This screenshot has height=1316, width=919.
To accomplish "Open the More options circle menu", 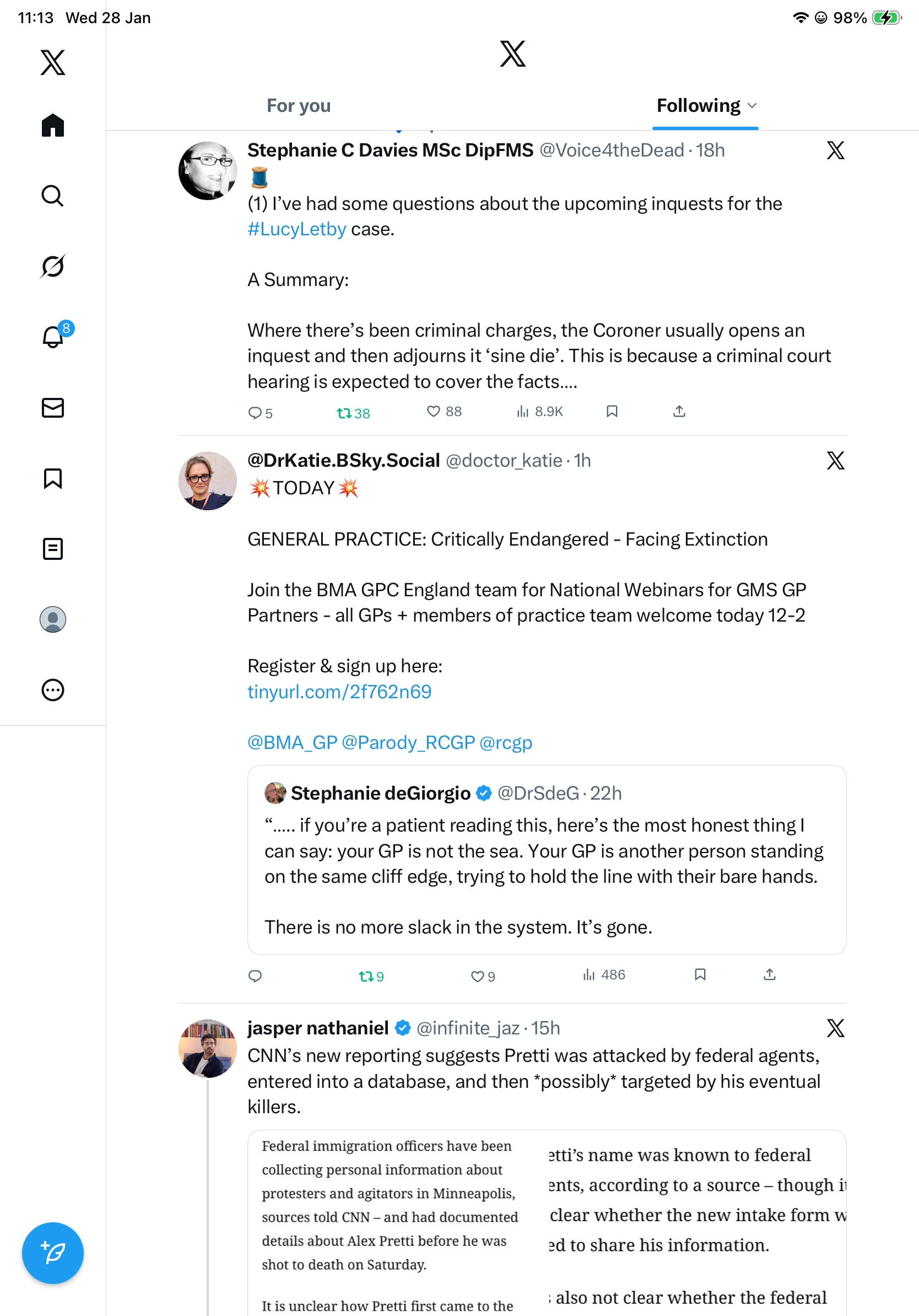I will (53, 689).
